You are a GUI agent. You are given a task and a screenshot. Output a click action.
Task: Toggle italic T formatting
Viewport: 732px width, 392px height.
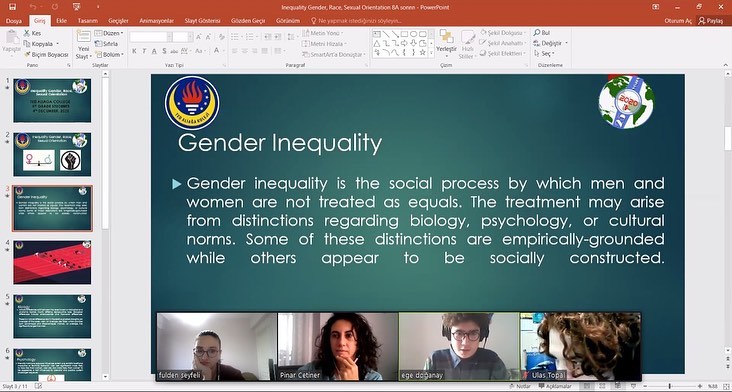(144, 51)
